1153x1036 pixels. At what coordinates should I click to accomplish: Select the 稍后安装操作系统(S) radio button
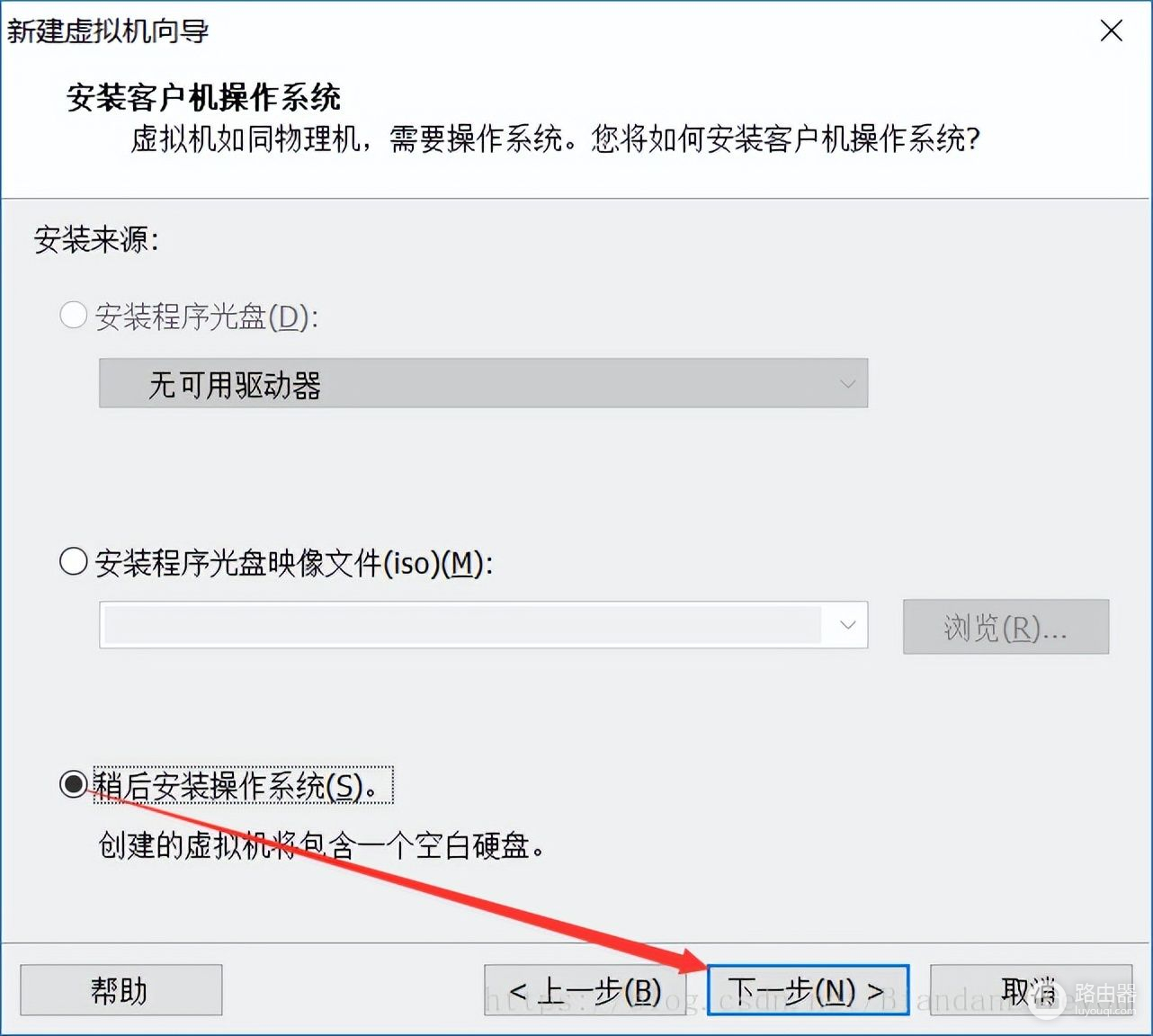pyautogui.click(x=74, y=784)
